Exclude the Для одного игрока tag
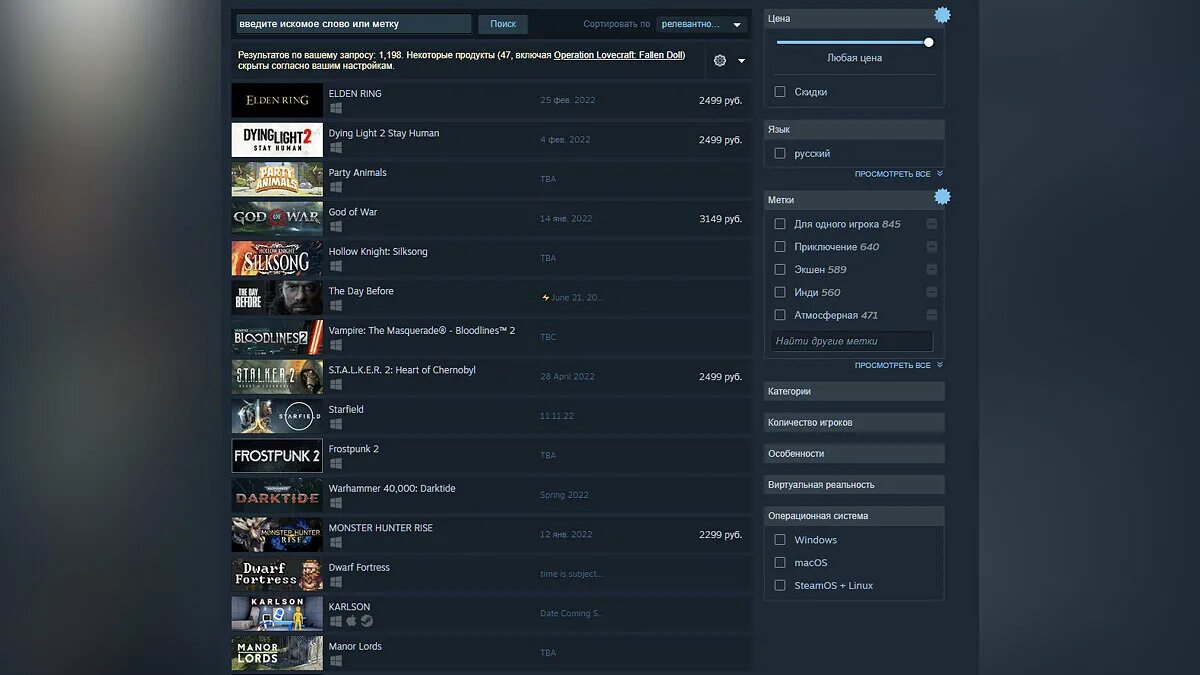Viewport: 1200px width, 675px height. [931, 224]
